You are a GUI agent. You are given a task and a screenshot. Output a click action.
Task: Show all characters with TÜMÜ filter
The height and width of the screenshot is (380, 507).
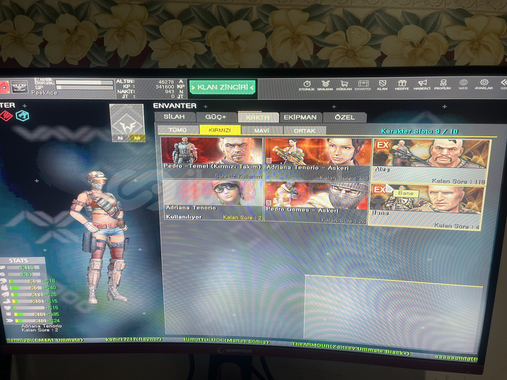178,130
